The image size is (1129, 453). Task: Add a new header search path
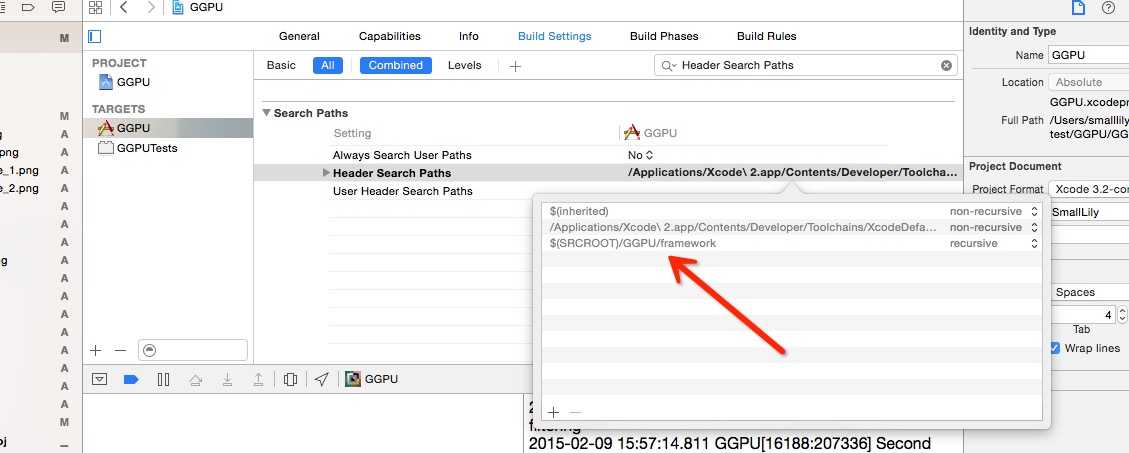click(x=553, y=413)
